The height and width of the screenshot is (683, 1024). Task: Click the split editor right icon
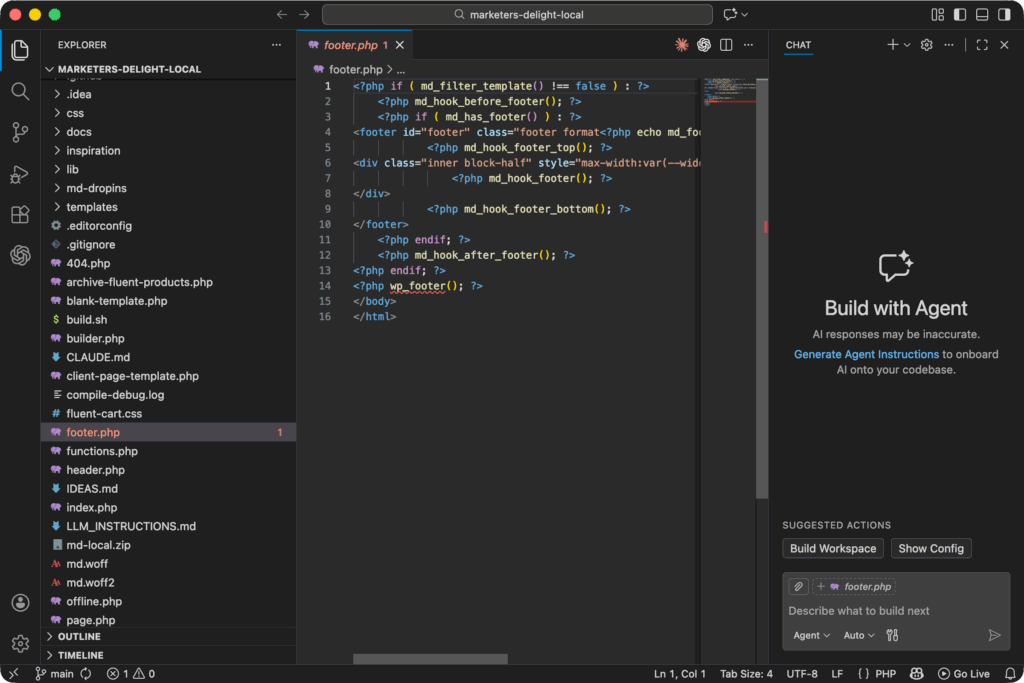pyautogui.click(x=726, y=45)
